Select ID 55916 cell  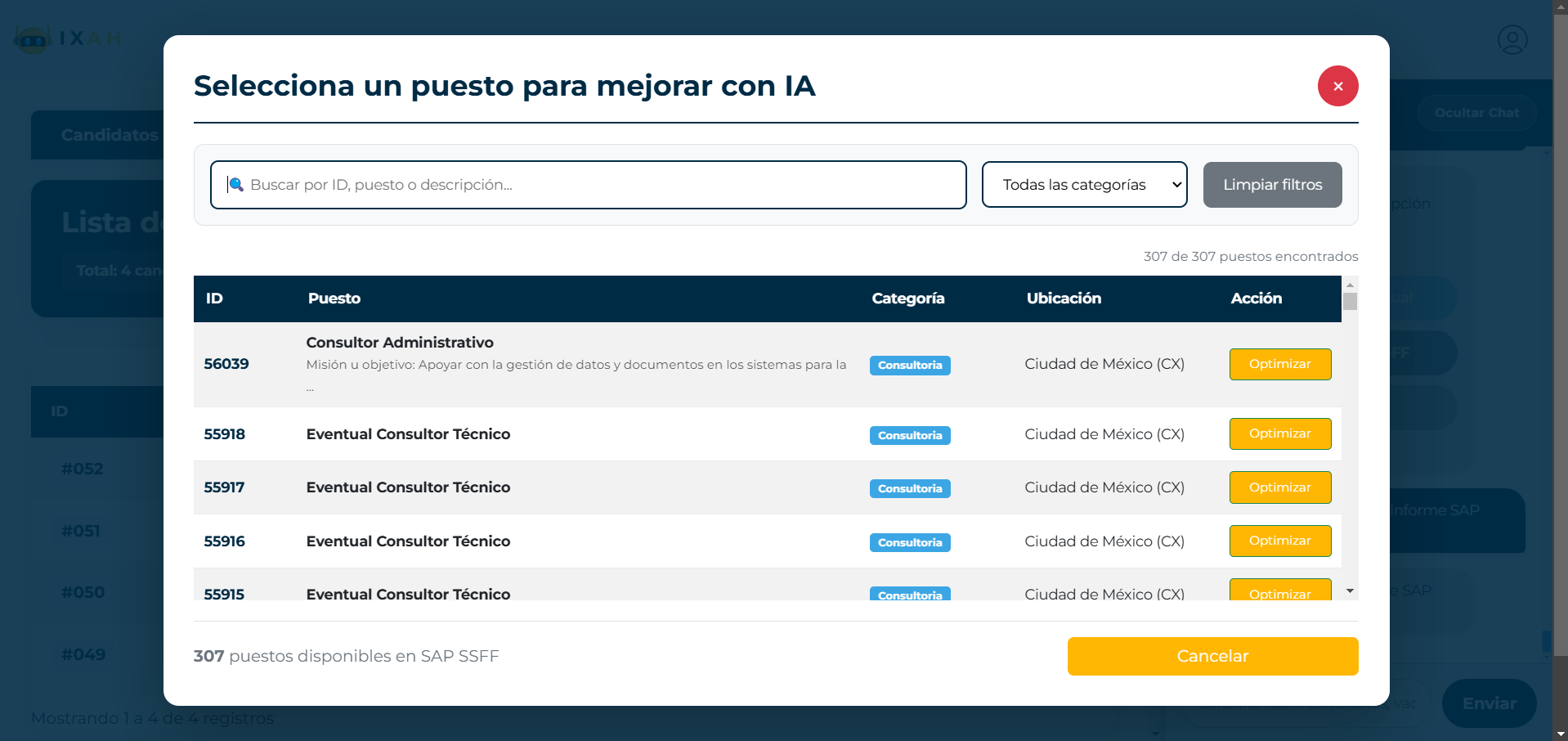(x=225, y=541)
